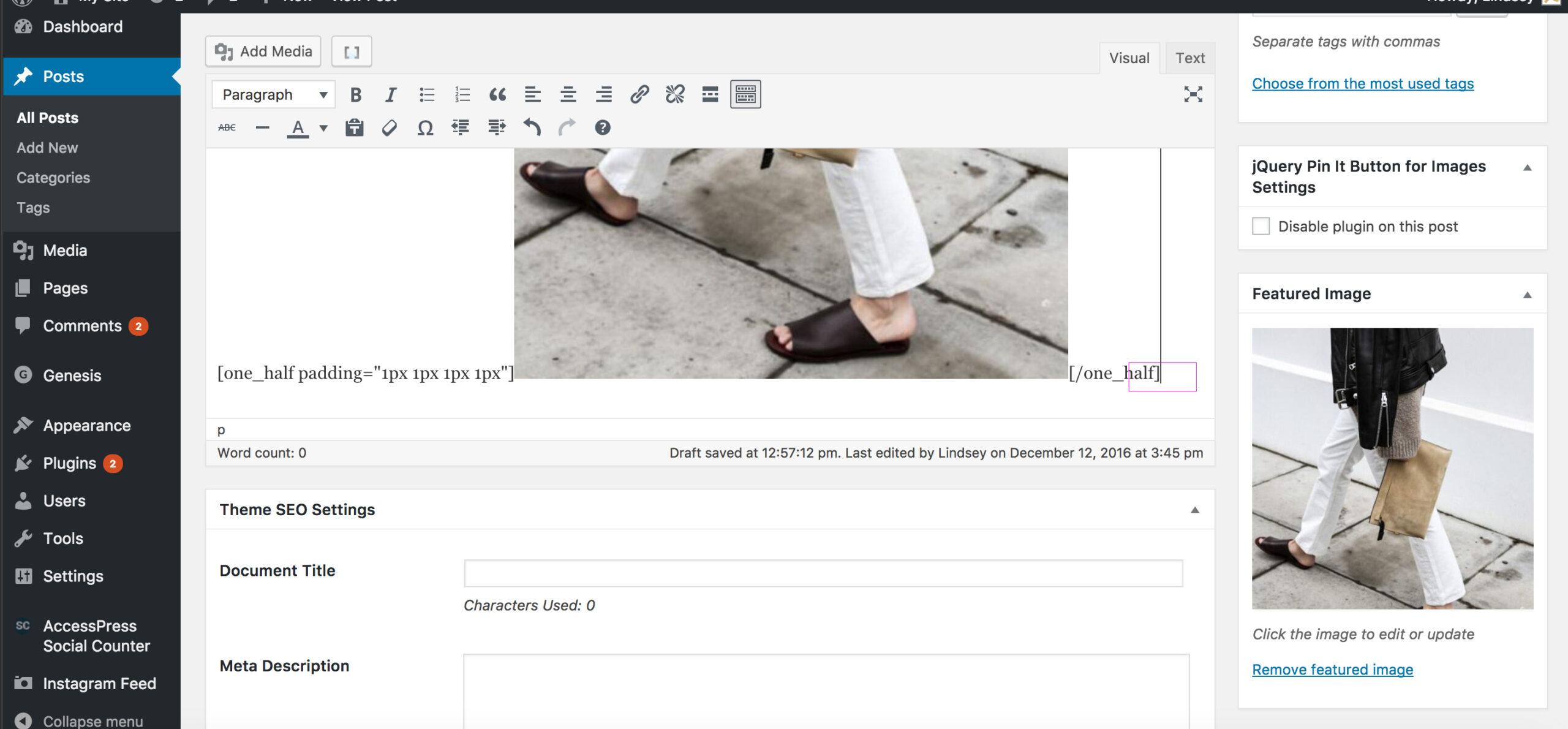Clear formatting with the eraser icon
Viewport: 1568px width, 729px height.
[390, 127]
